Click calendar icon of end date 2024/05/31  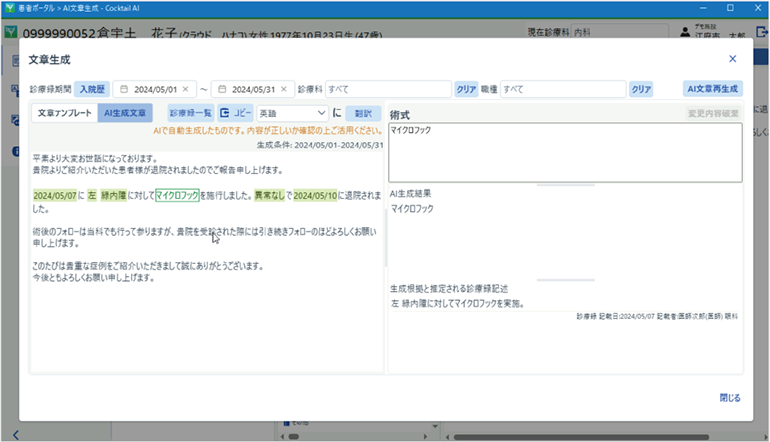coord(222,89)
